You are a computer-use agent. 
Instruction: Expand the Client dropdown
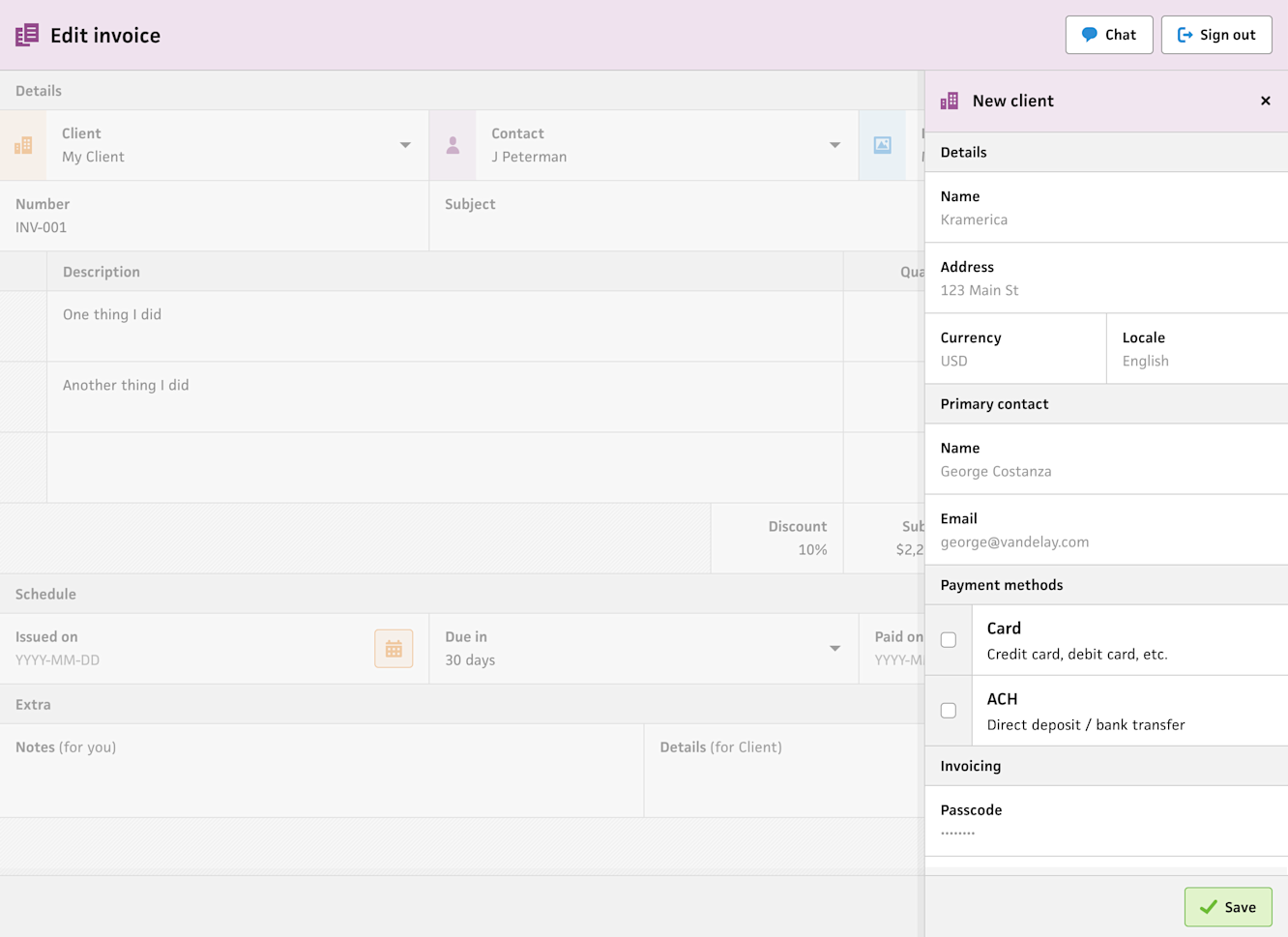(x=405, y=145)
